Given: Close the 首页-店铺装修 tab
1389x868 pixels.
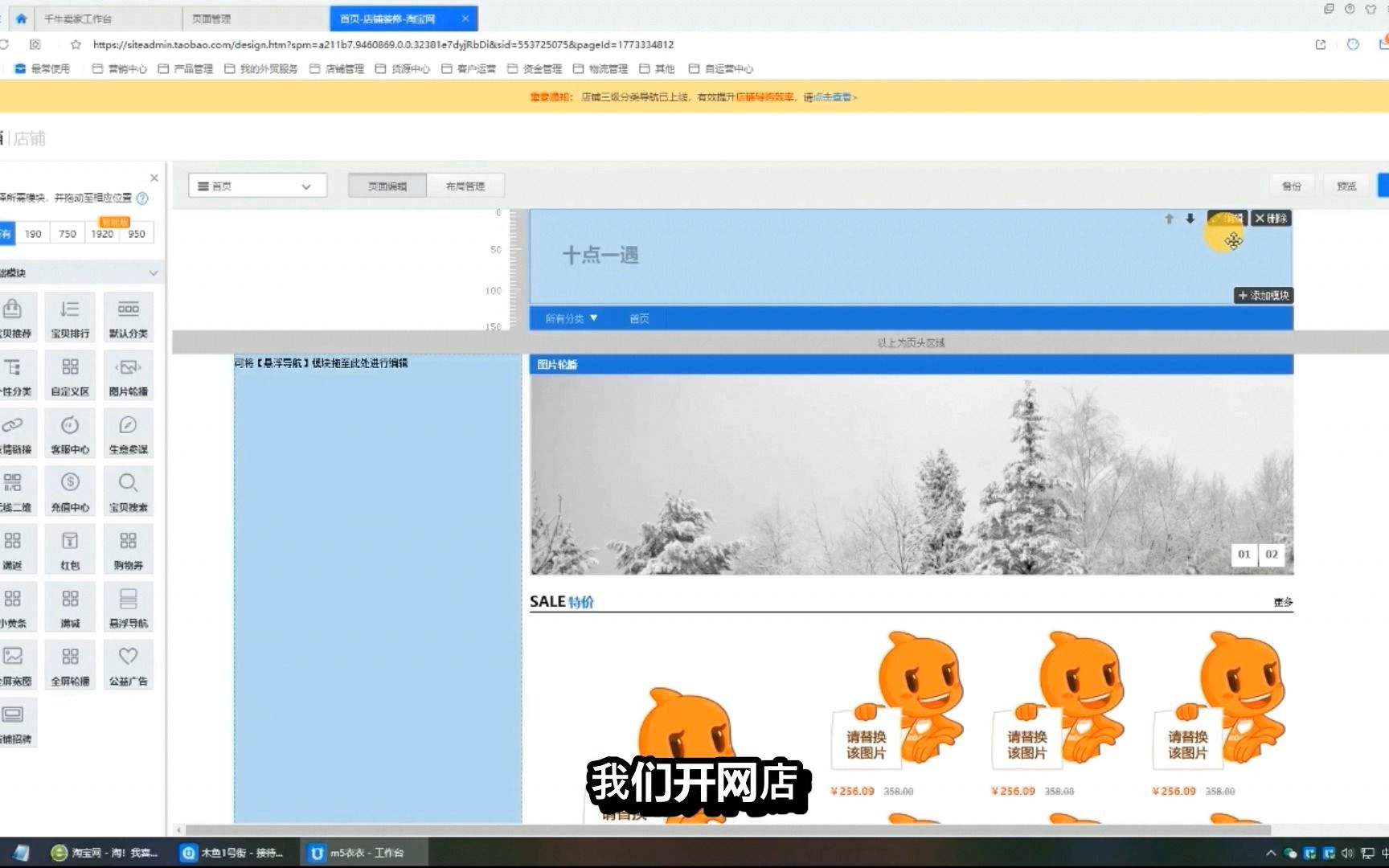Looking at the screenshot, I should click(465, 18).
